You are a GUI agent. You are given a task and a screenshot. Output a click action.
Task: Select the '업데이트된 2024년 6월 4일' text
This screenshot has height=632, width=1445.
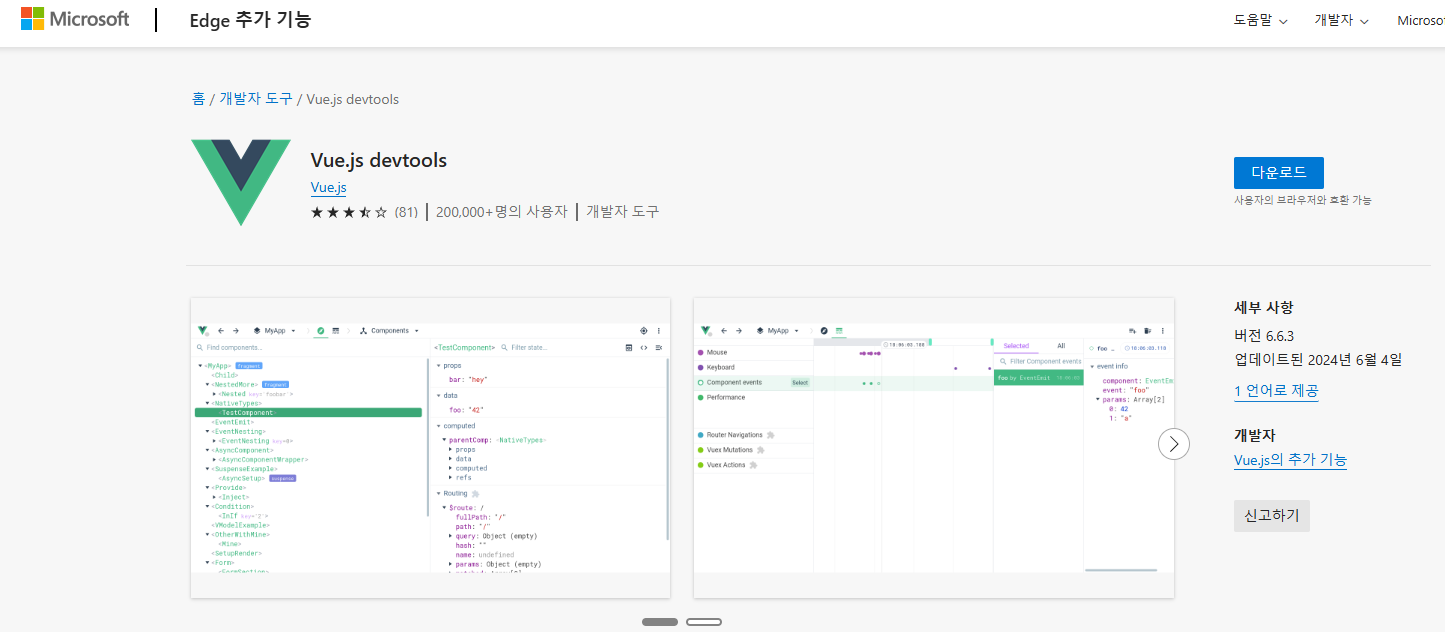1318,359
